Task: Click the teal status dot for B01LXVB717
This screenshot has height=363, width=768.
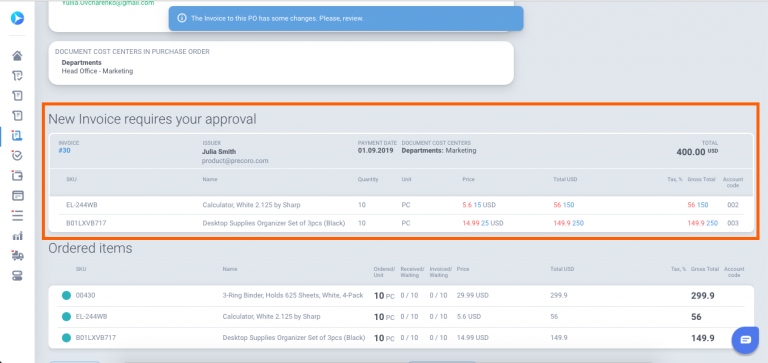Action: point(66,338)
